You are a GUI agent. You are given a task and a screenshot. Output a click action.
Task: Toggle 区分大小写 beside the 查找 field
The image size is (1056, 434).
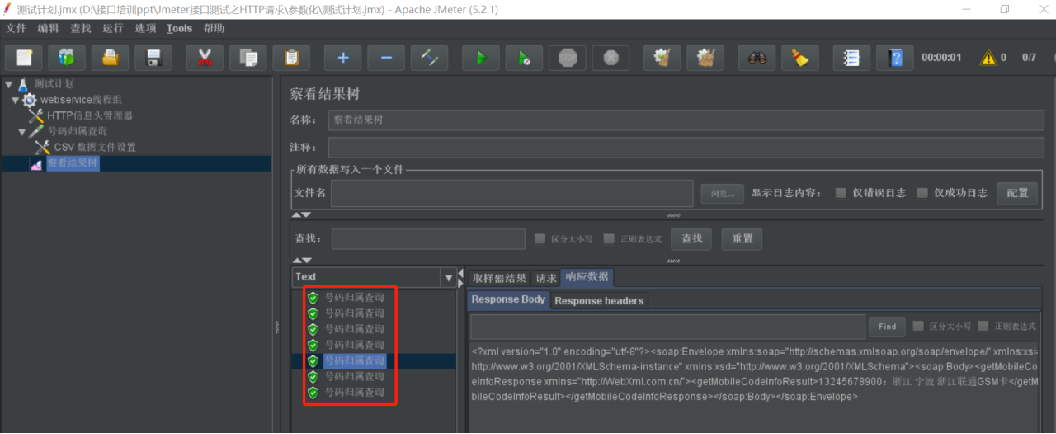pyautogui.click(x=539, y=239)
